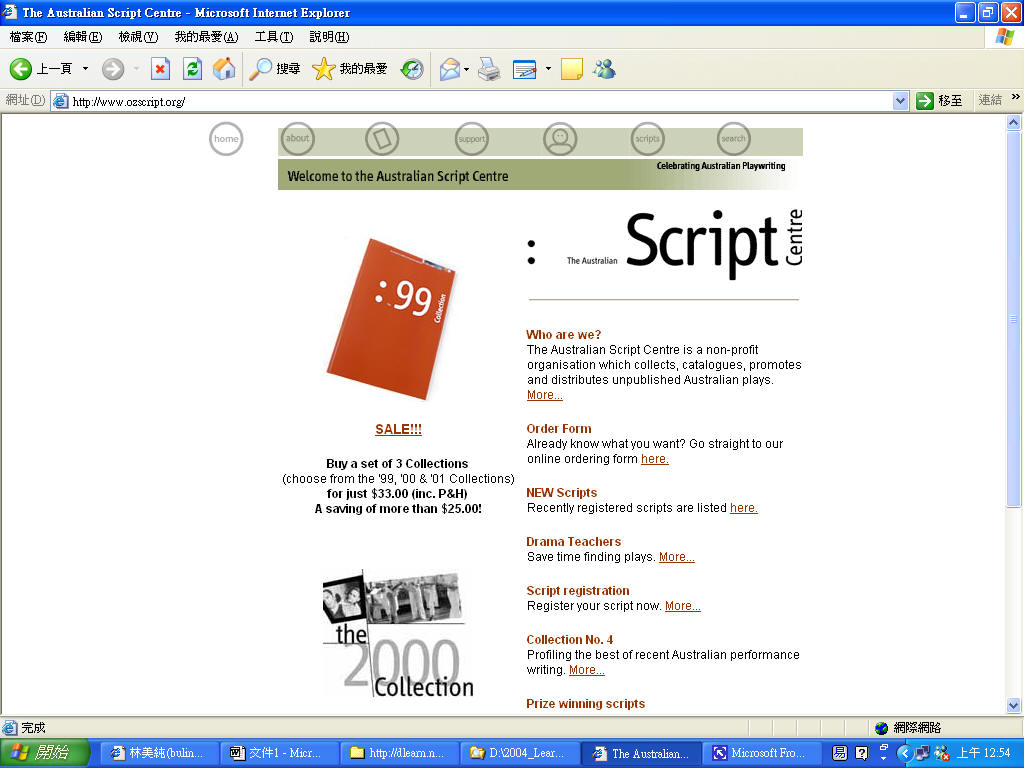Switch to the http://dlearn.n... taskbar folder
The image size is (1024, 768).
398,753
